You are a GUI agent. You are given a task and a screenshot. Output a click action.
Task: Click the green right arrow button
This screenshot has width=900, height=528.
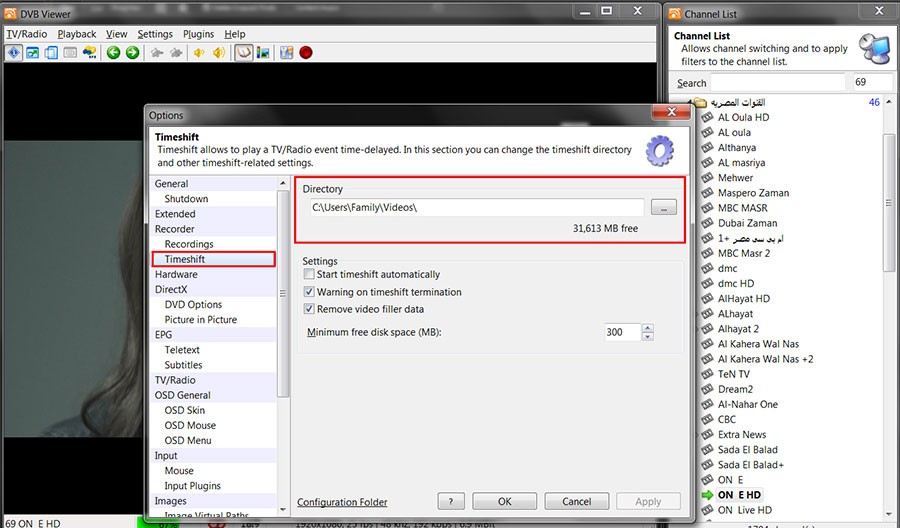133,53
